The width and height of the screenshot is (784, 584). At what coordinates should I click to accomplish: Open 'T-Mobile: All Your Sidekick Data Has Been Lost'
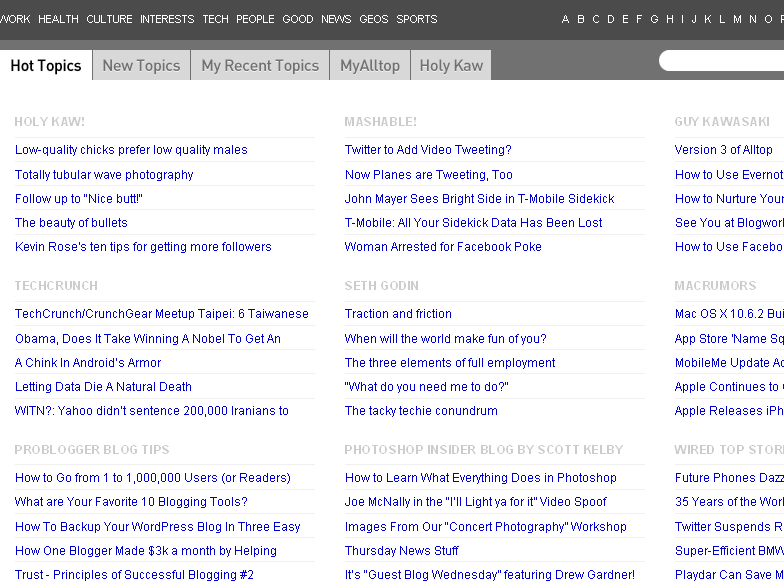pyautogui.click(x=474, y=222)
